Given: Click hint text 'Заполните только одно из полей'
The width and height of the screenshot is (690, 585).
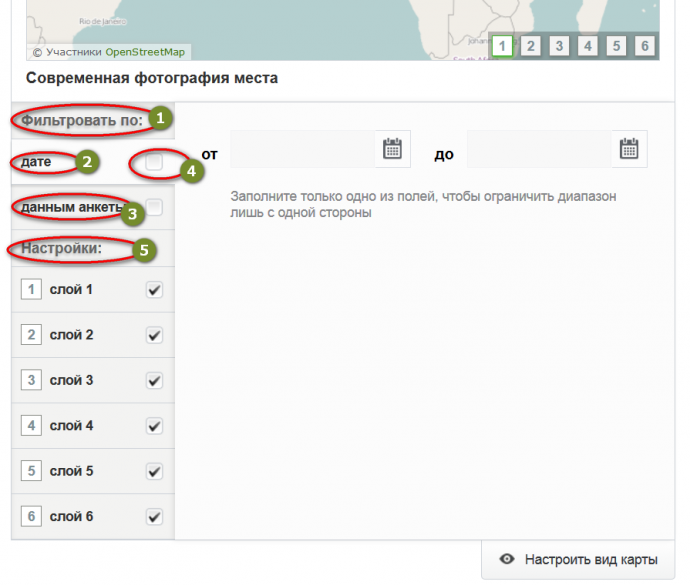Looking at the screenshot, I should (423, 204).
